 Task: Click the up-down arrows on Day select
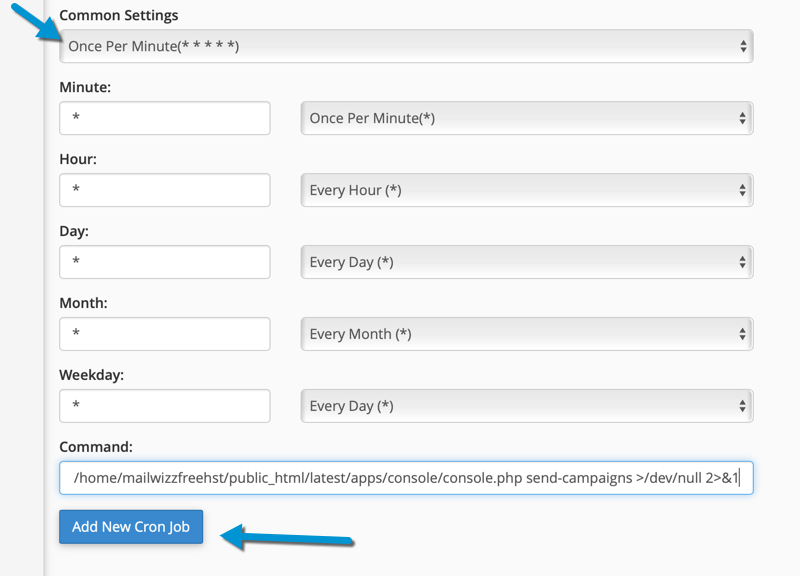pos(742,262)
